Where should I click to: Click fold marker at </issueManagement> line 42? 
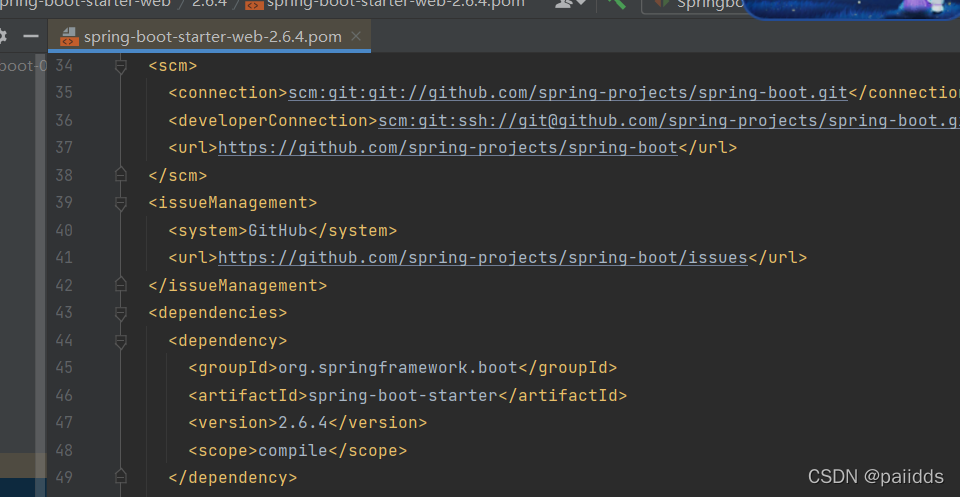point(121,285)
